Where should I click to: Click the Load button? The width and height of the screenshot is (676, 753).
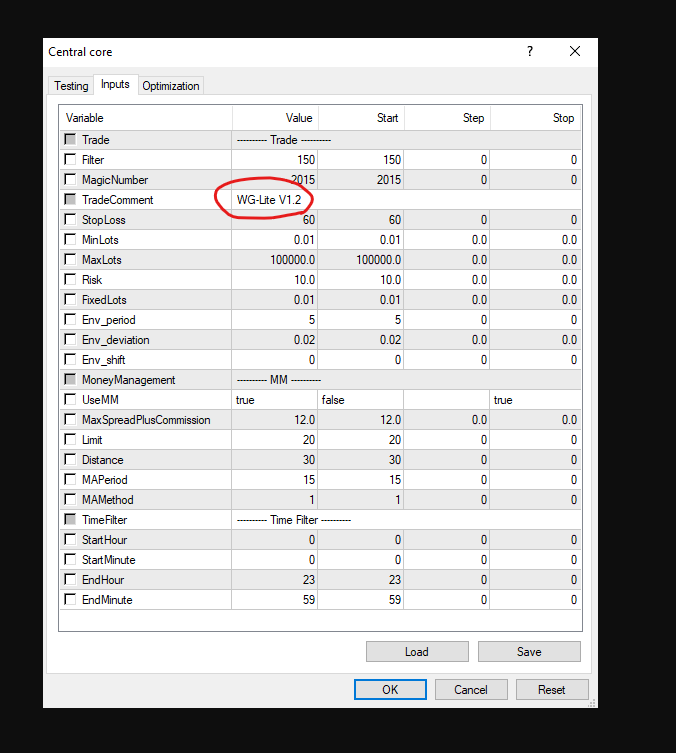coord(417,651)
